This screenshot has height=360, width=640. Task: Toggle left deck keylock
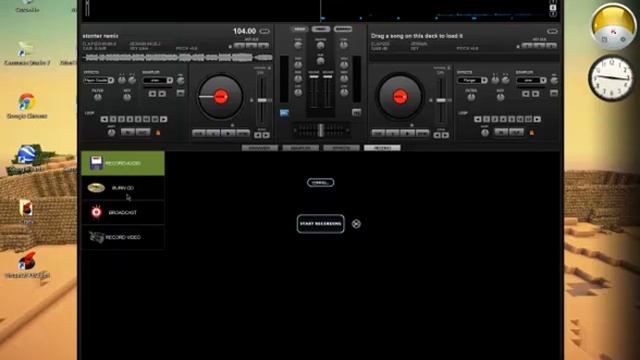pos(269,68)
